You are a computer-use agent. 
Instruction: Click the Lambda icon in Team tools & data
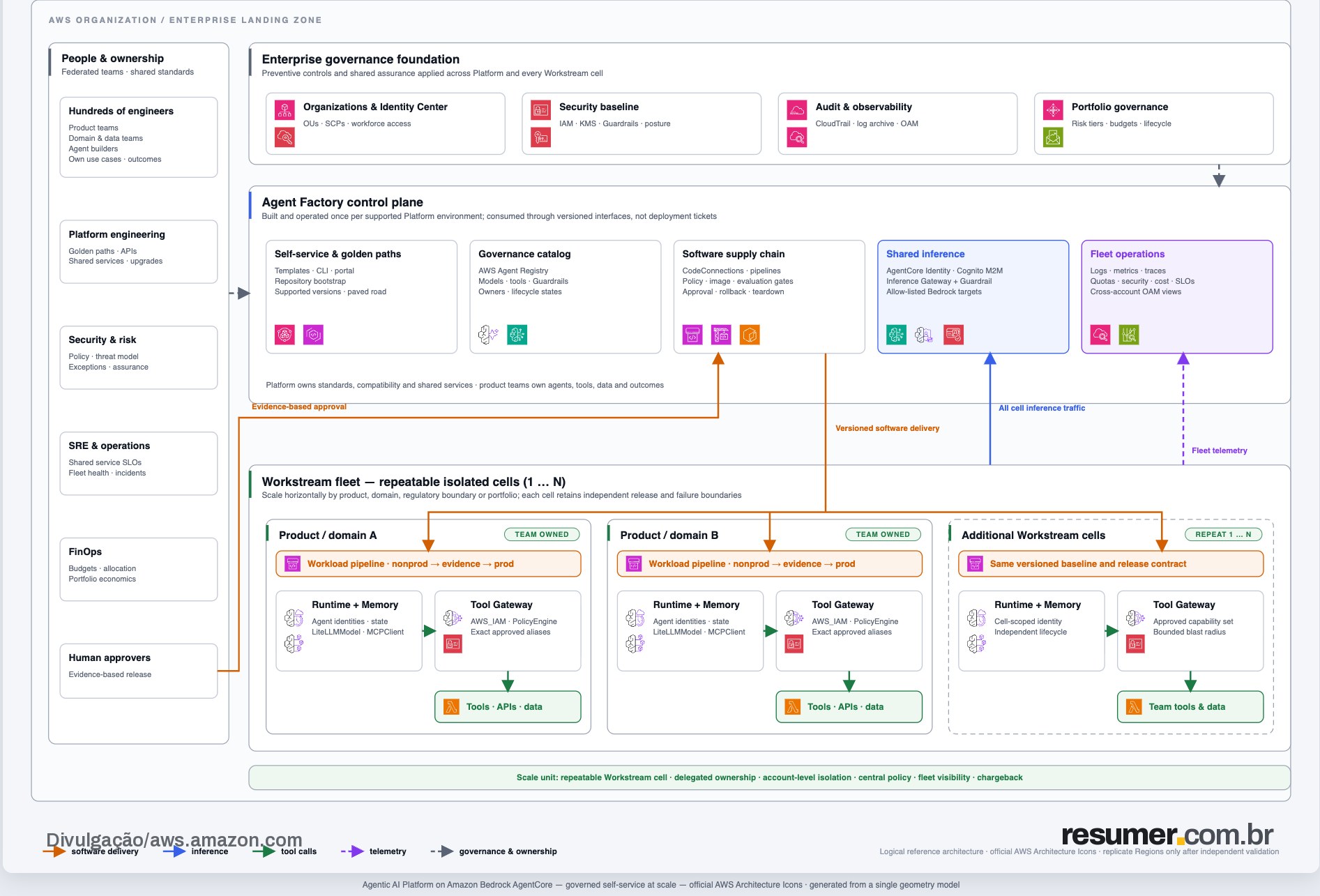click(x=1135, y=707)
